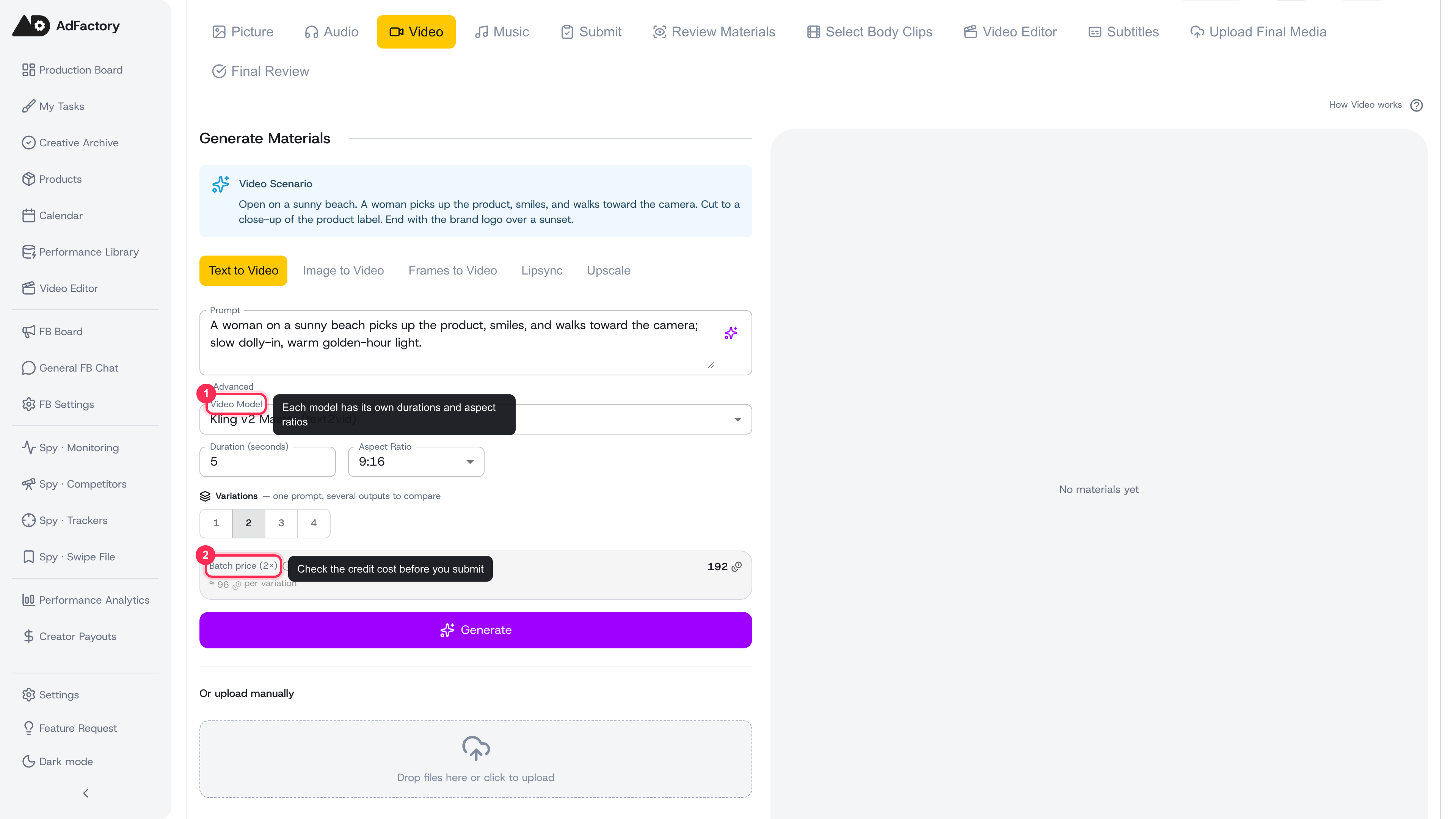Click the Video Scenario description text
This screenshot has width=1456, height=819.
pos(490,212)
